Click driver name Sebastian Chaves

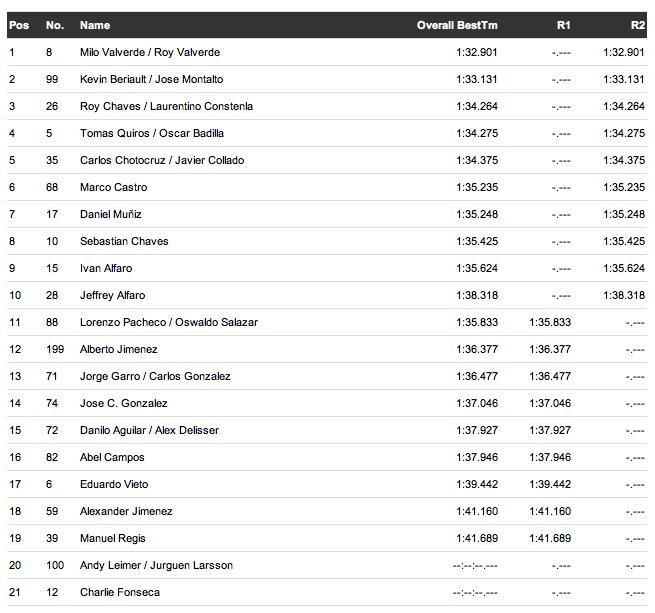[x=124, y=241]
